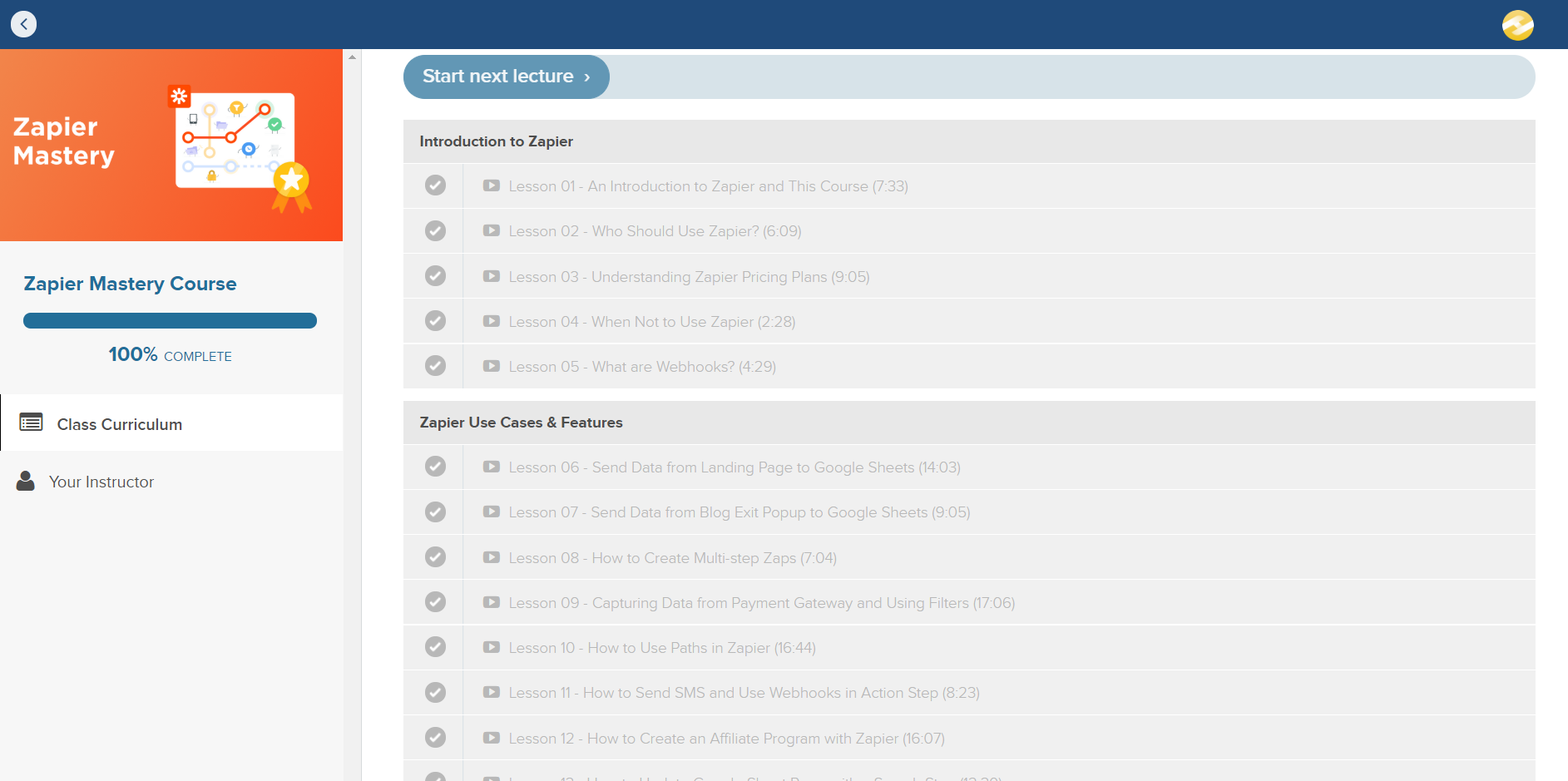Click the video icon for Lesson 03
The image size is (1568, 781).
(x=492, y=276)
